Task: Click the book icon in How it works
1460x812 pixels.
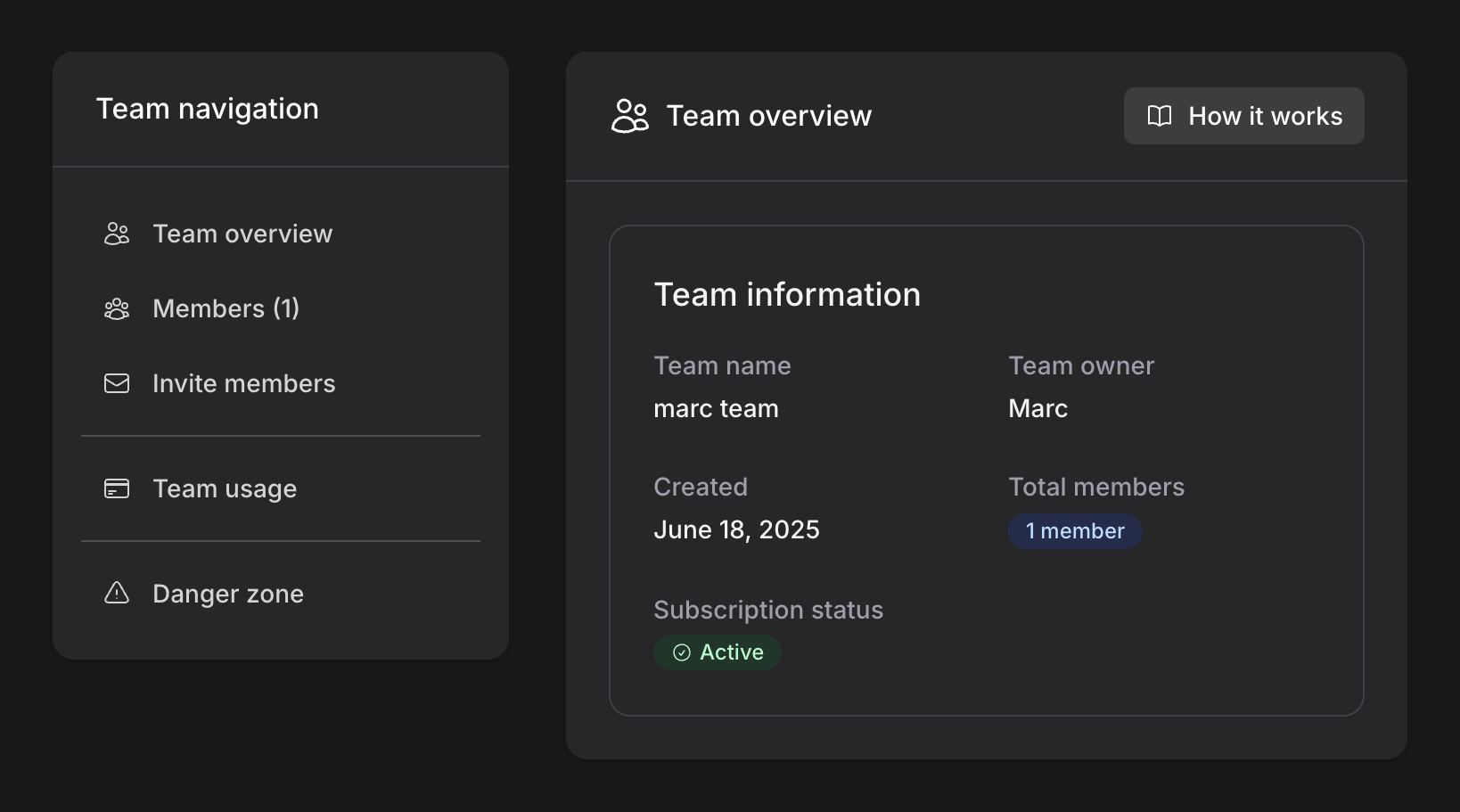Action: click(x=1159, y=116)
